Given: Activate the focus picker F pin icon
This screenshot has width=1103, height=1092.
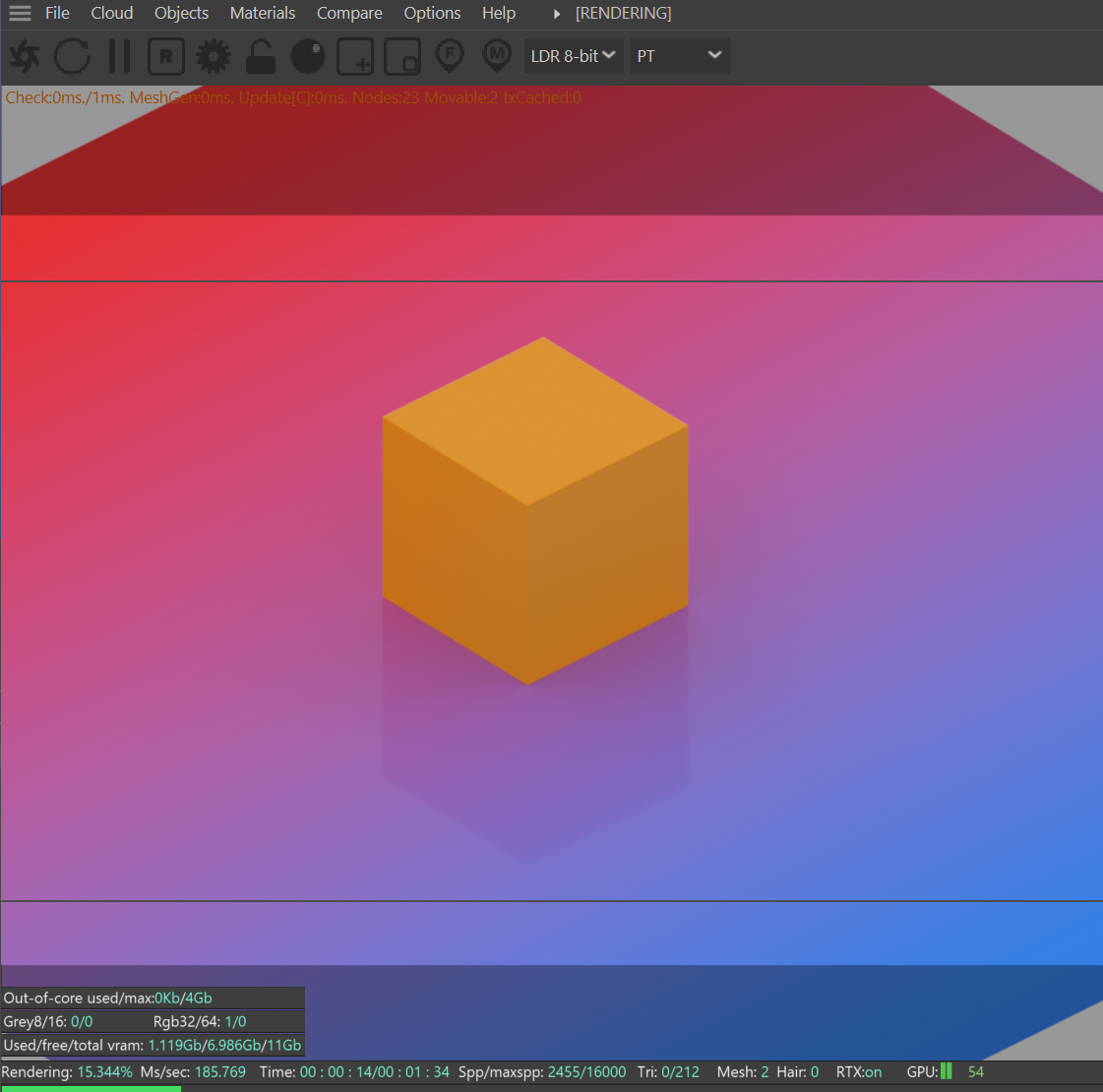Looking at the screenshot, I should [450, 55].
